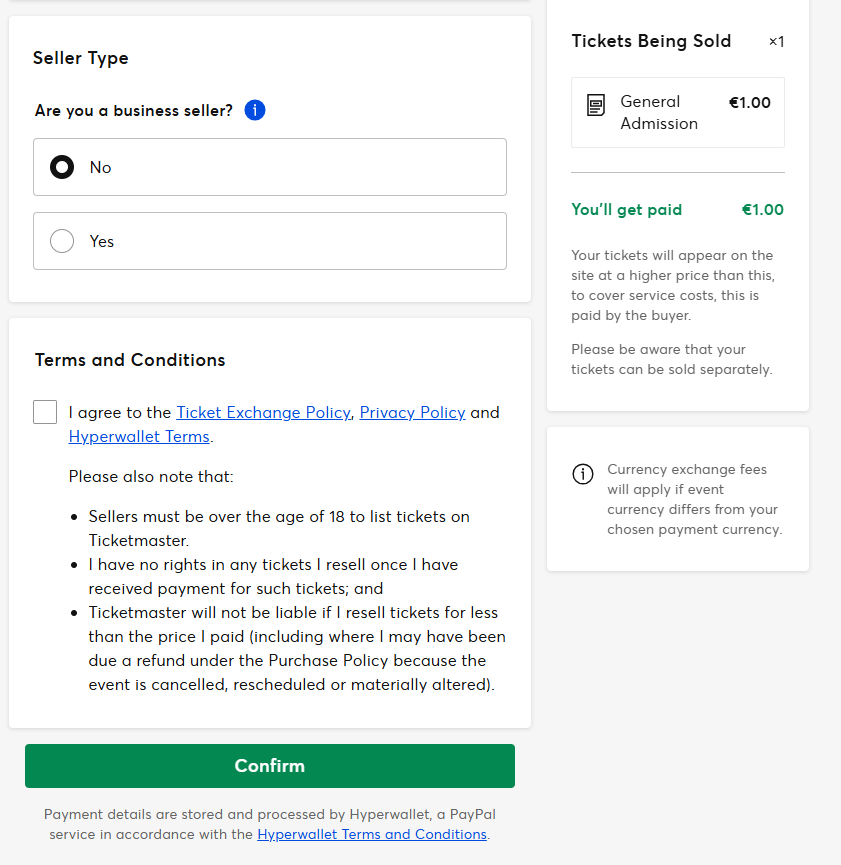
Task: Select the "Yes" radio button
Action: click(x=62, y=241)
